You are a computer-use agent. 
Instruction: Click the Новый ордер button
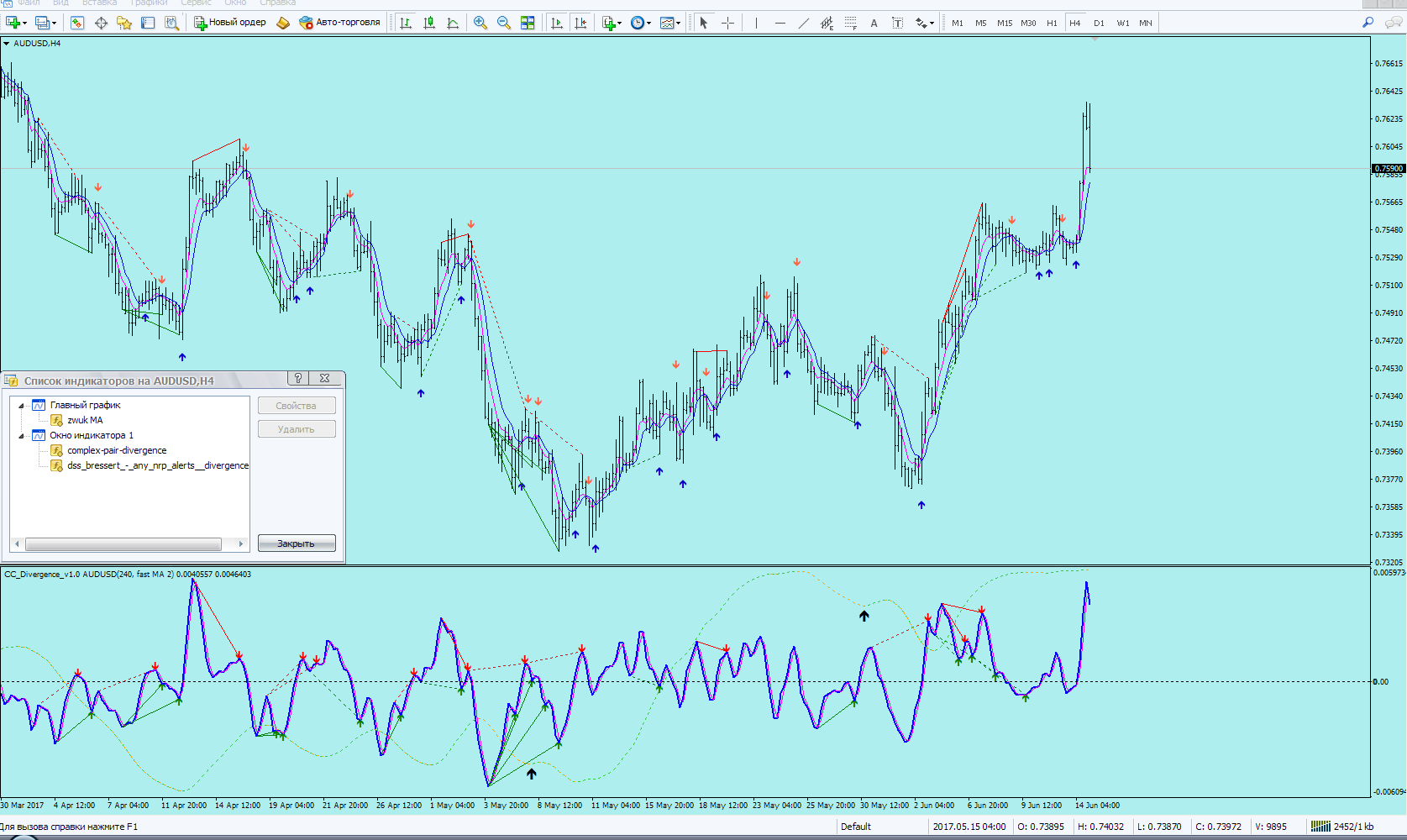click(x=230, y=23)
